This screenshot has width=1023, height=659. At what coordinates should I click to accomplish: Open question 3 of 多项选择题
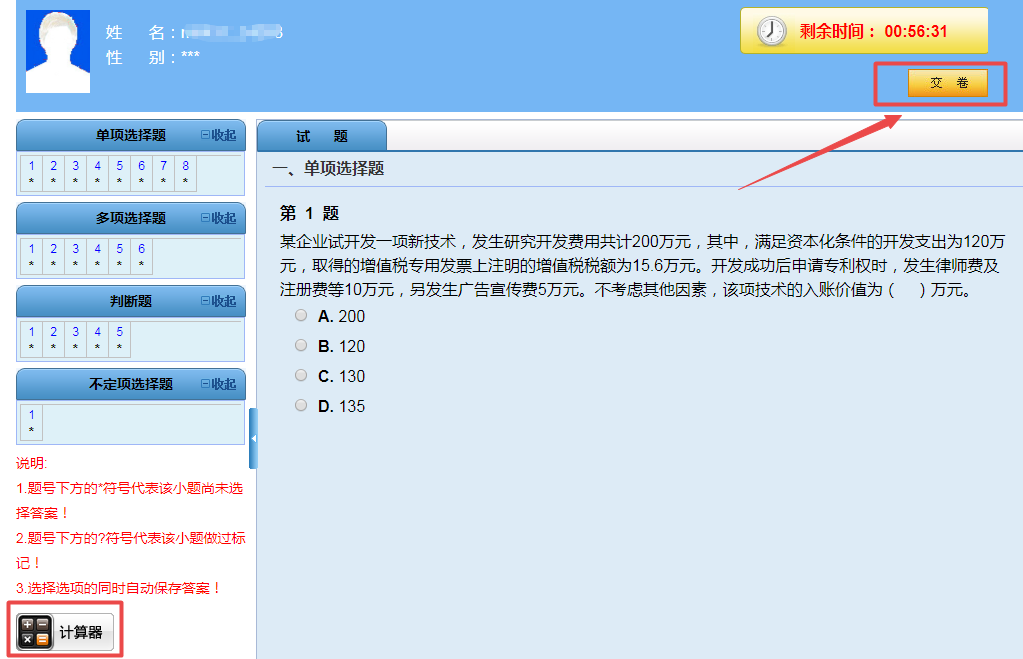74,249
